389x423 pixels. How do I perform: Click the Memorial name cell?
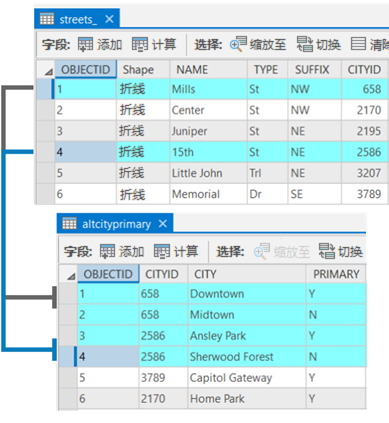[x=208, y=194]
